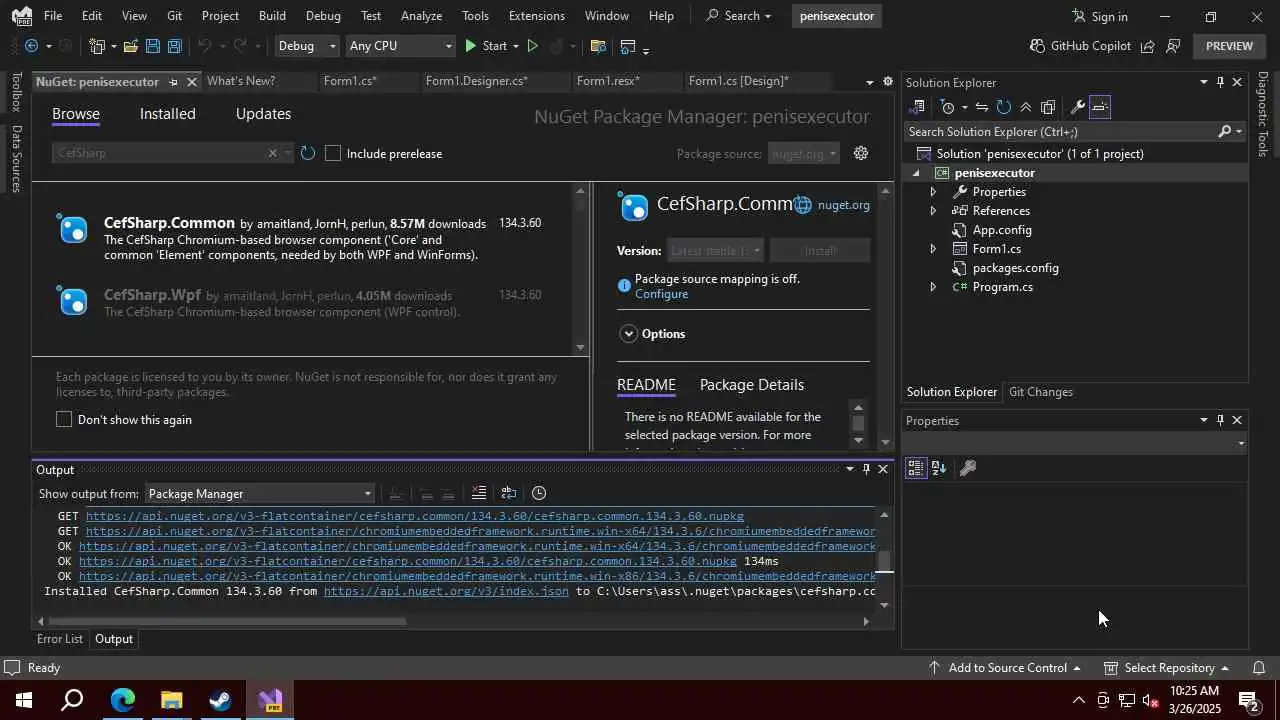Switch to the Git Changes tab
Viewport: 1280px width, 720px height.
click(x=1040, y=392)
